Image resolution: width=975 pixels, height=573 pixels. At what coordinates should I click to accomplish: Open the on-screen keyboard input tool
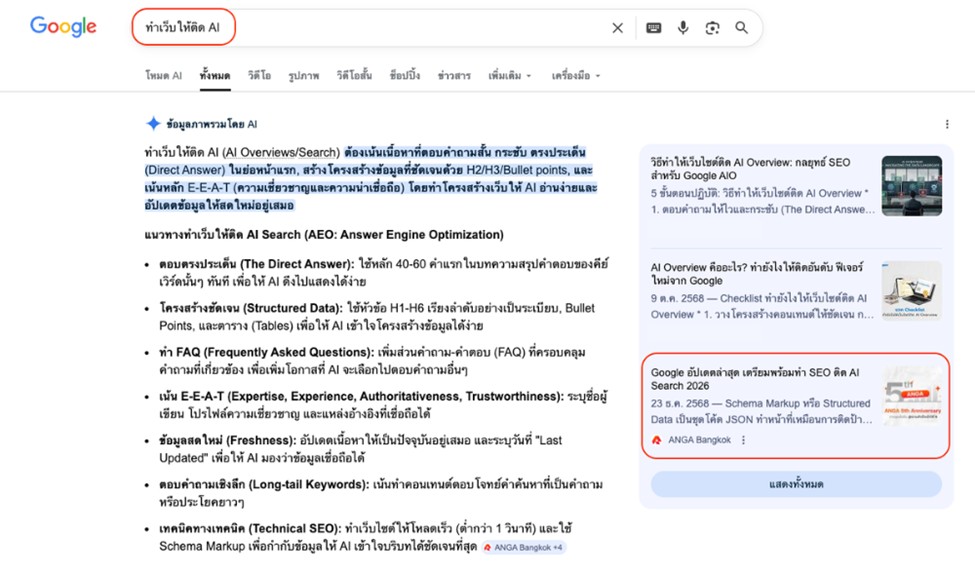(653, 28)
